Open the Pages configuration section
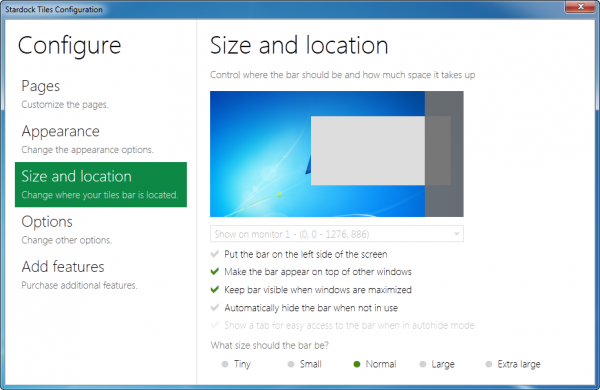This screenshot has width=600, height=390. (x=101, y=94)
